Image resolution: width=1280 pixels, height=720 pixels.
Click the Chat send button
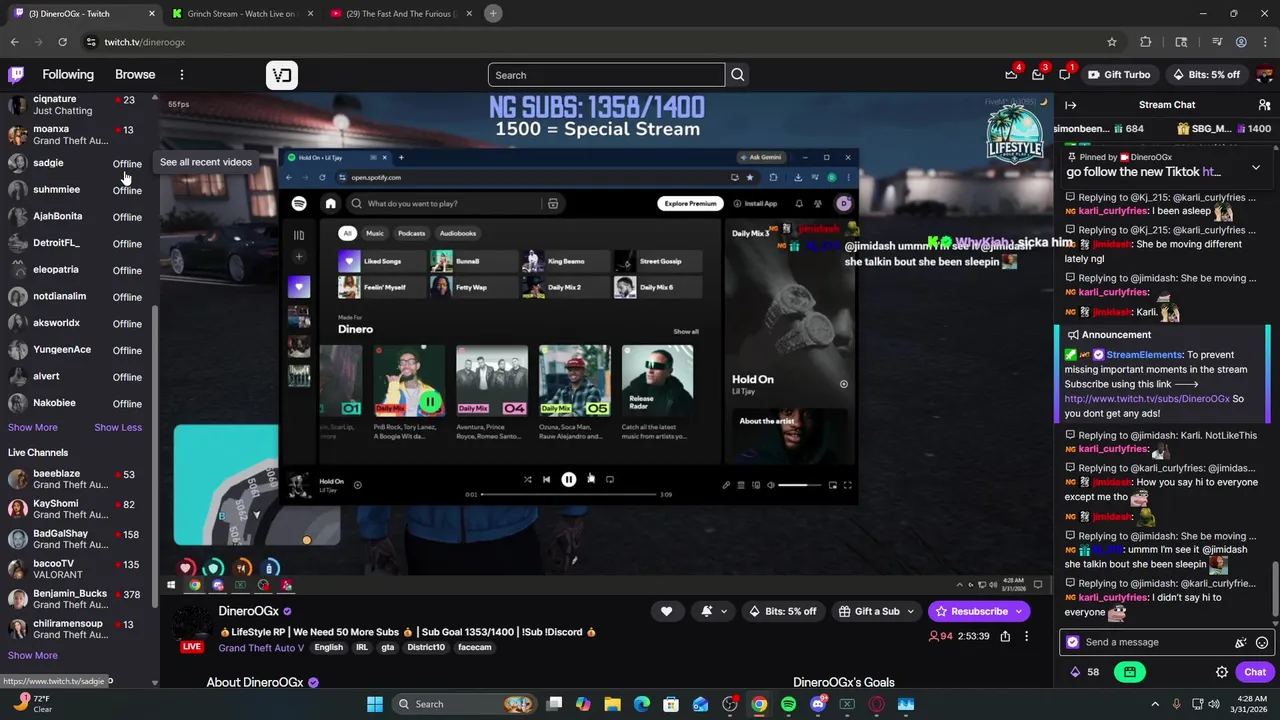(1255, 672)
